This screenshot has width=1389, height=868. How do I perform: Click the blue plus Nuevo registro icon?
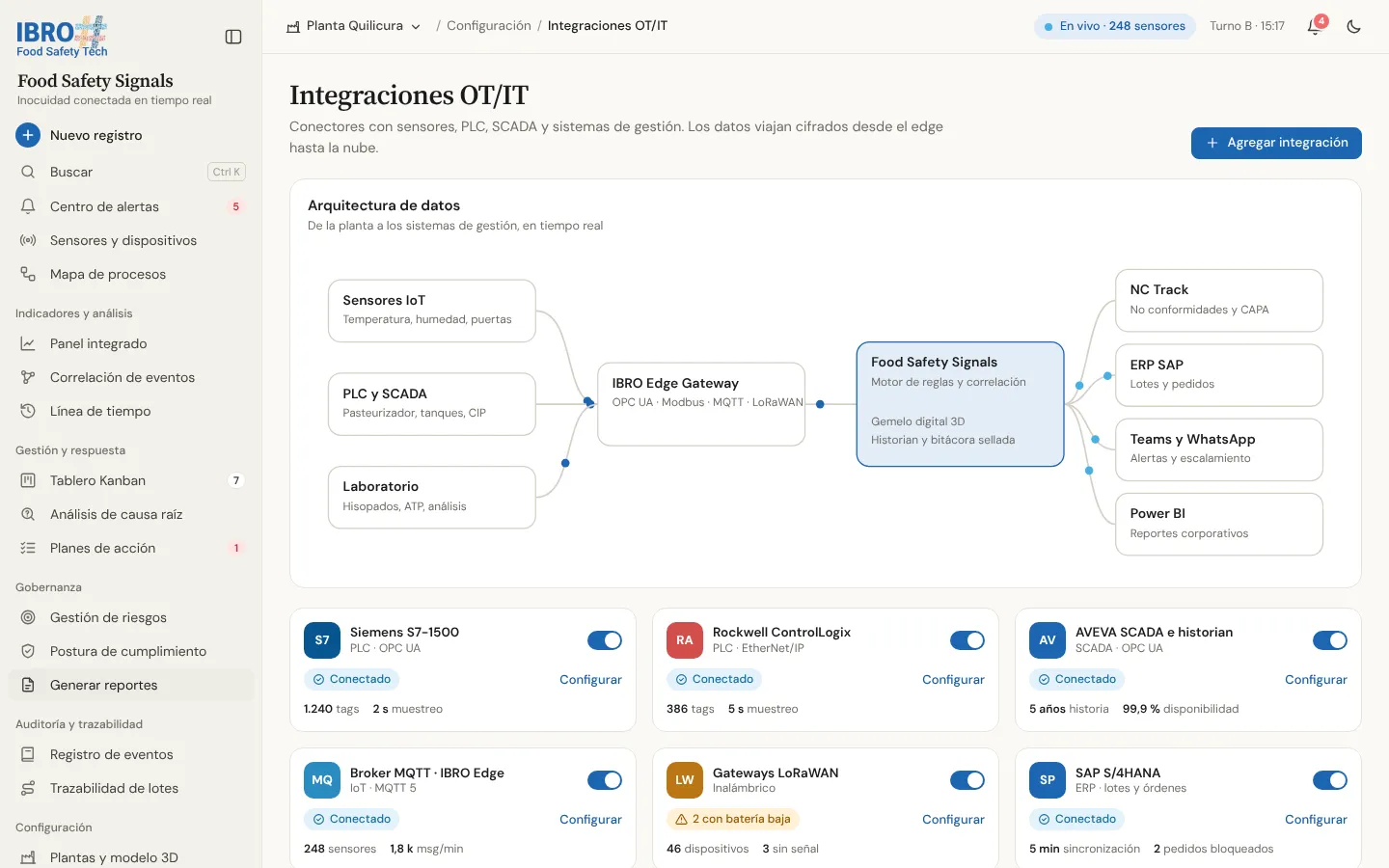click(28, 135)
